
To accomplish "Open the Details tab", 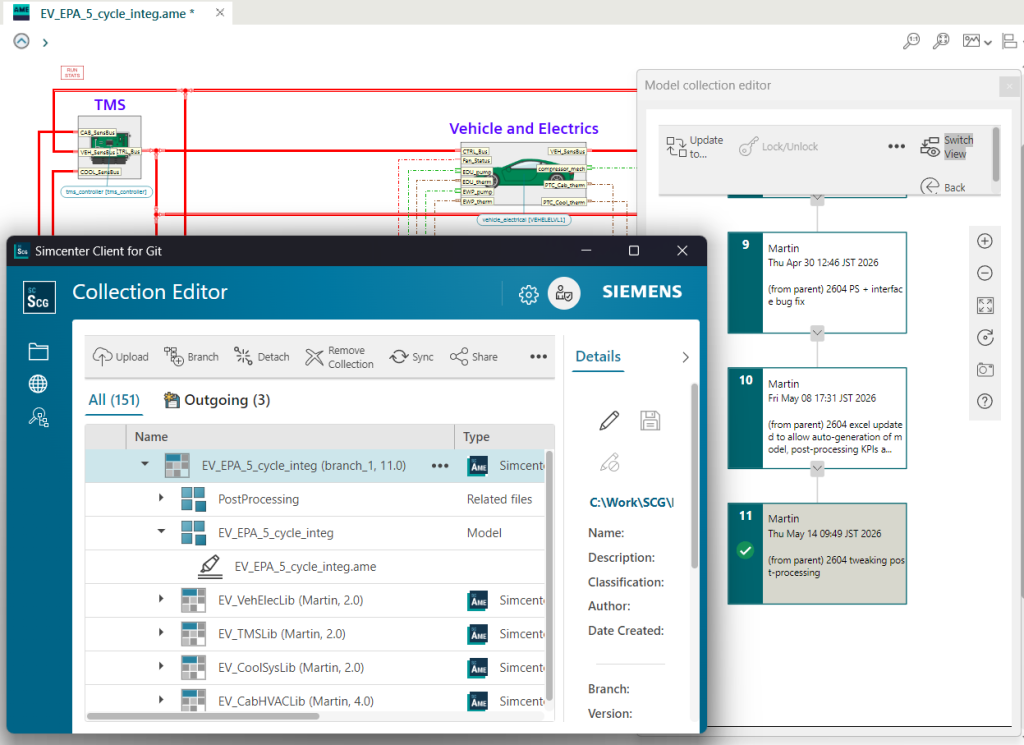I will [x=598, y=357].
